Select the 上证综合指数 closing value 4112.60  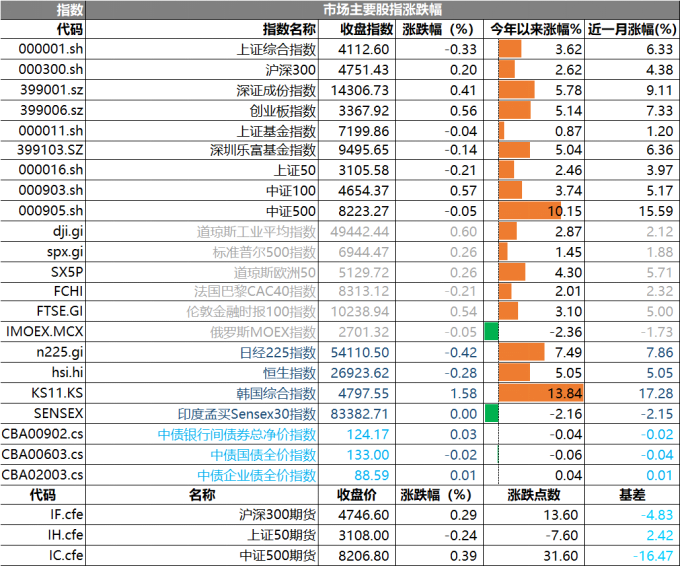pos(364,49)
